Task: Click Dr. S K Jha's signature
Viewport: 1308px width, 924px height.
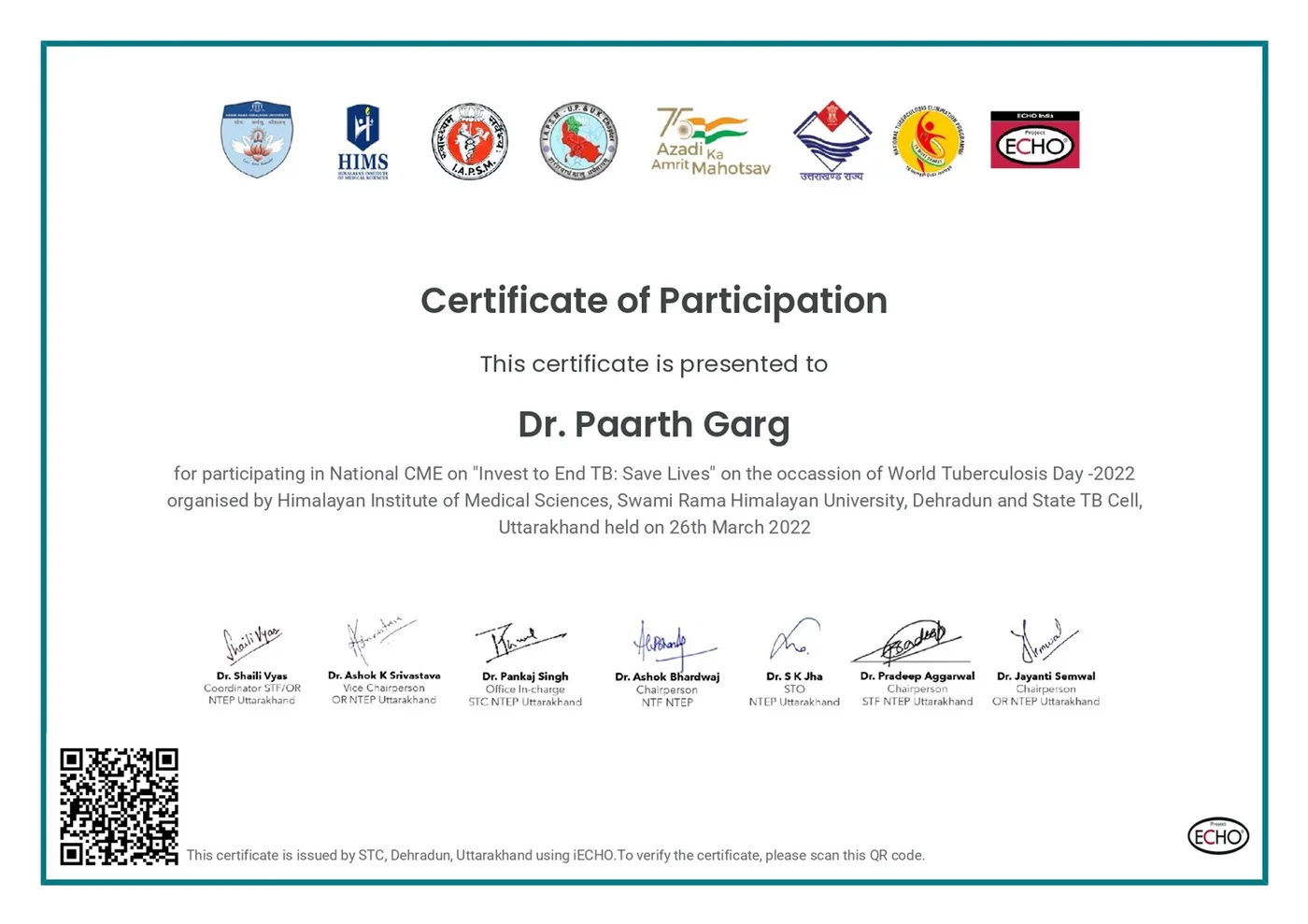Action: [x=795, y=639]
